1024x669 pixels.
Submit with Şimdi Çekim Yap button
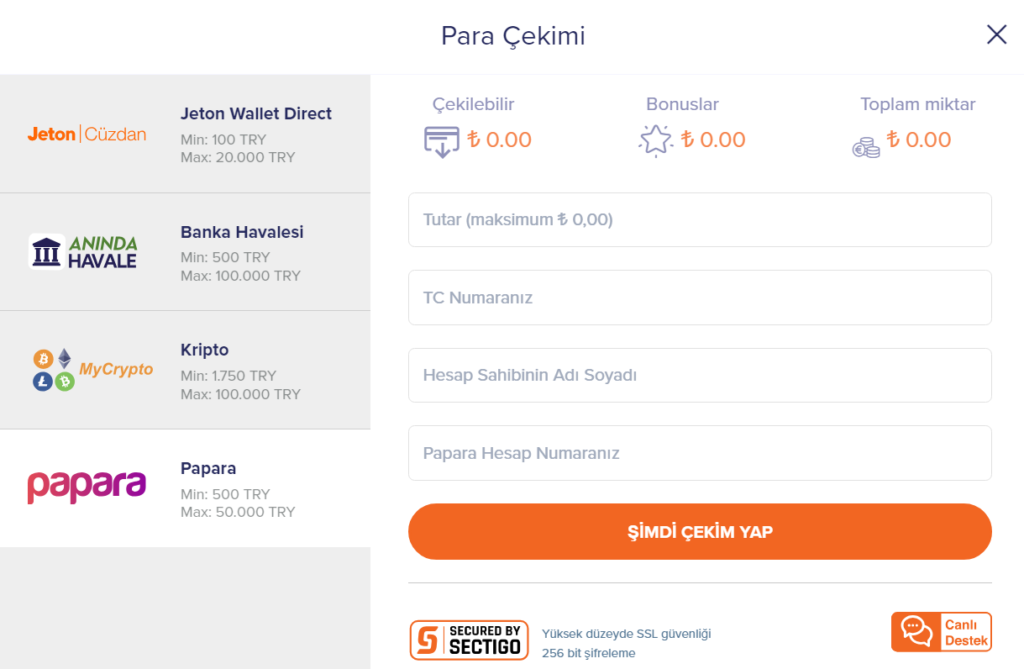point(700,531)
